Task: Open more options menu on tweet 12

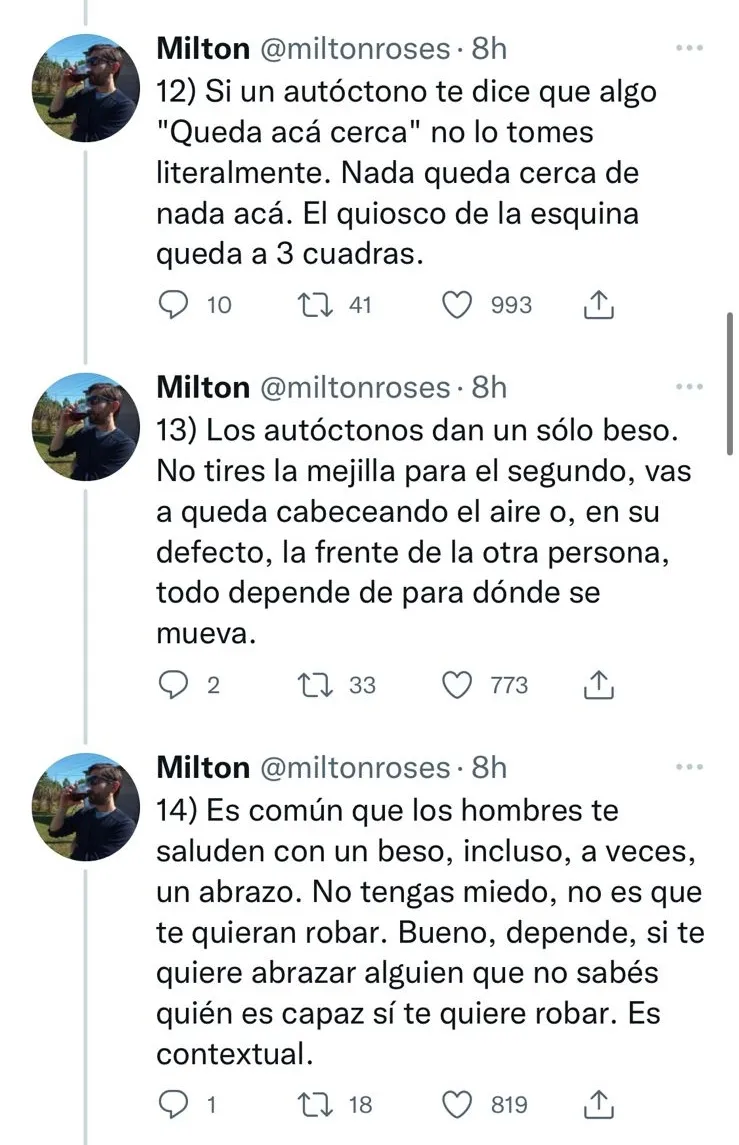Action: click(x=690, y=48)
